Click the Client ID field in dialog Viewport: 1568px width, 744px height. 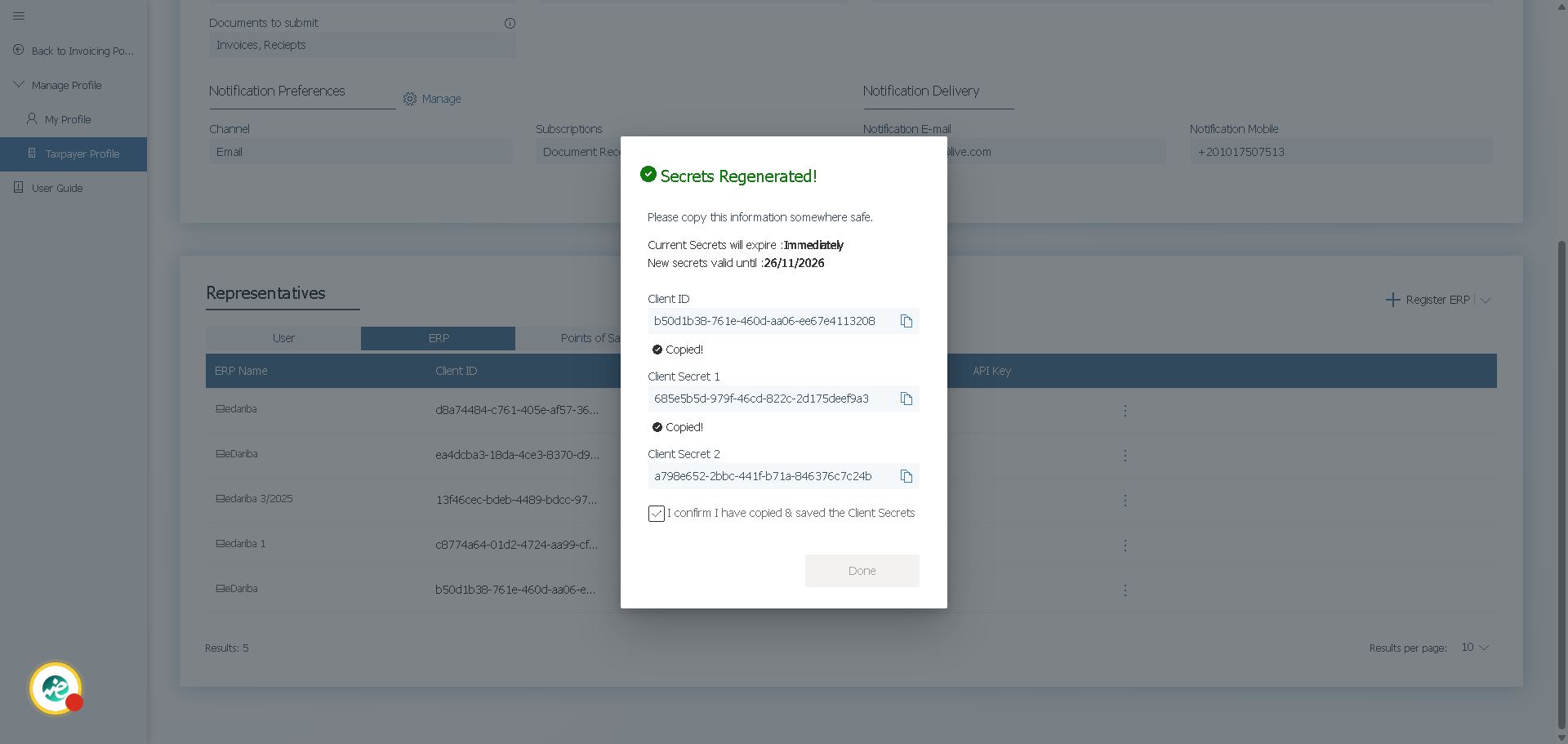784,321
